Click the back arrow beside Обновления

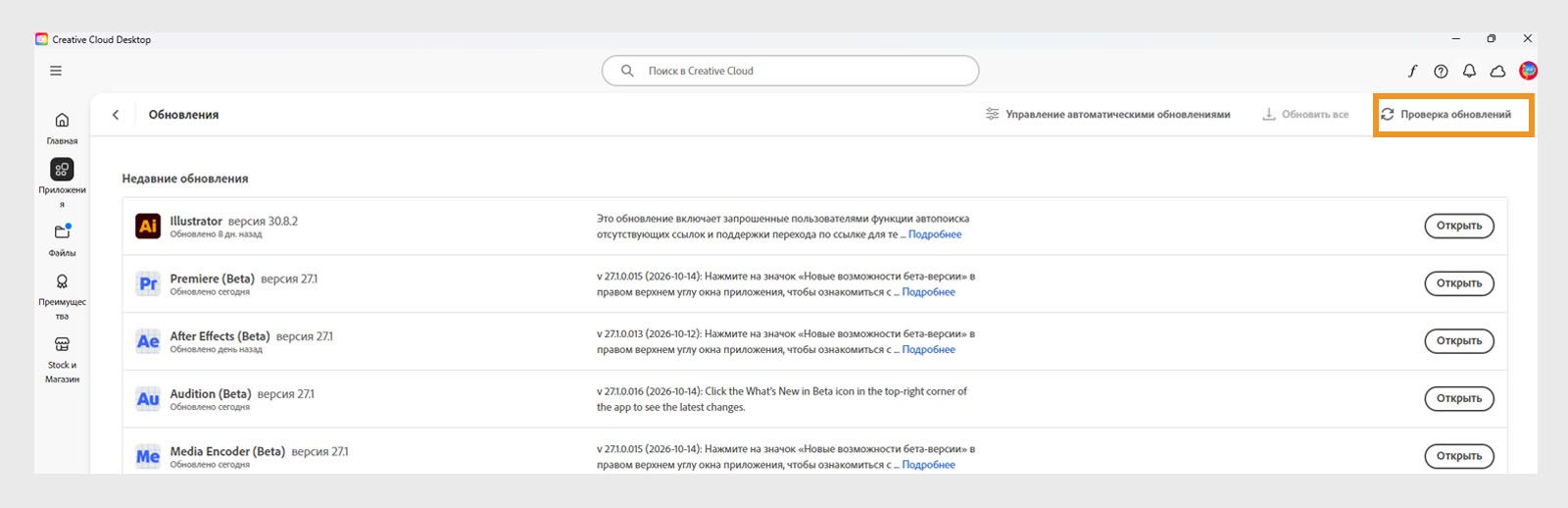click(116, 115)
